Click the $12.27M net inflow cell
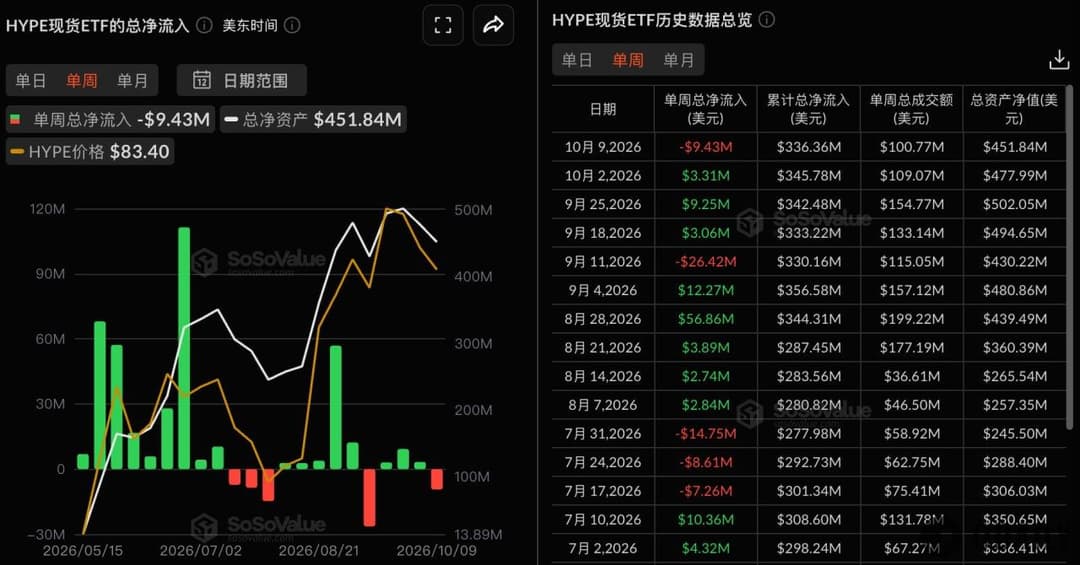This screenshot has height=565, width=1080. point(705,290)
